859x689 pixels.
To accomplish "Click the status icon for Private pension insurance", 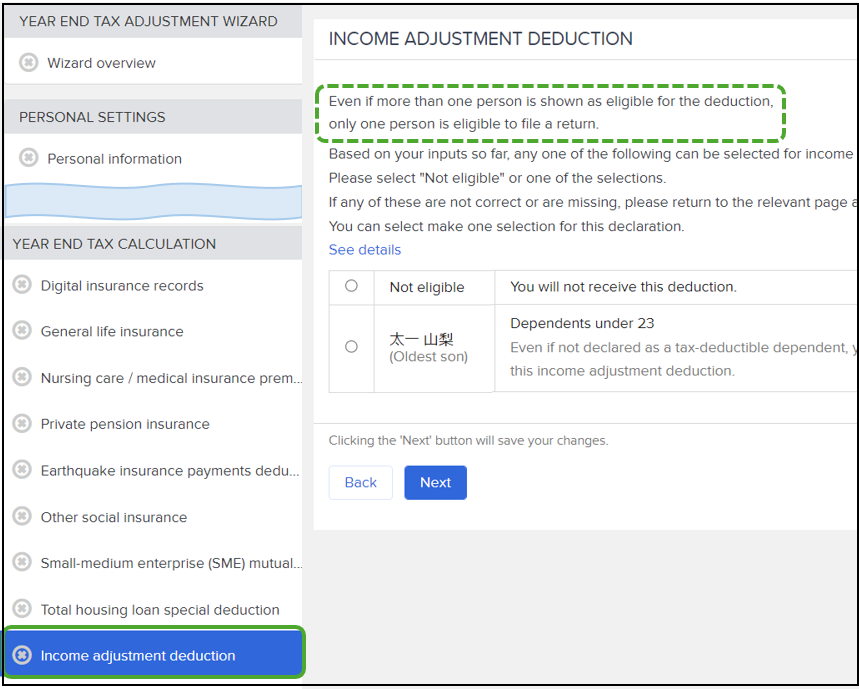I will [x=22, y=423].
